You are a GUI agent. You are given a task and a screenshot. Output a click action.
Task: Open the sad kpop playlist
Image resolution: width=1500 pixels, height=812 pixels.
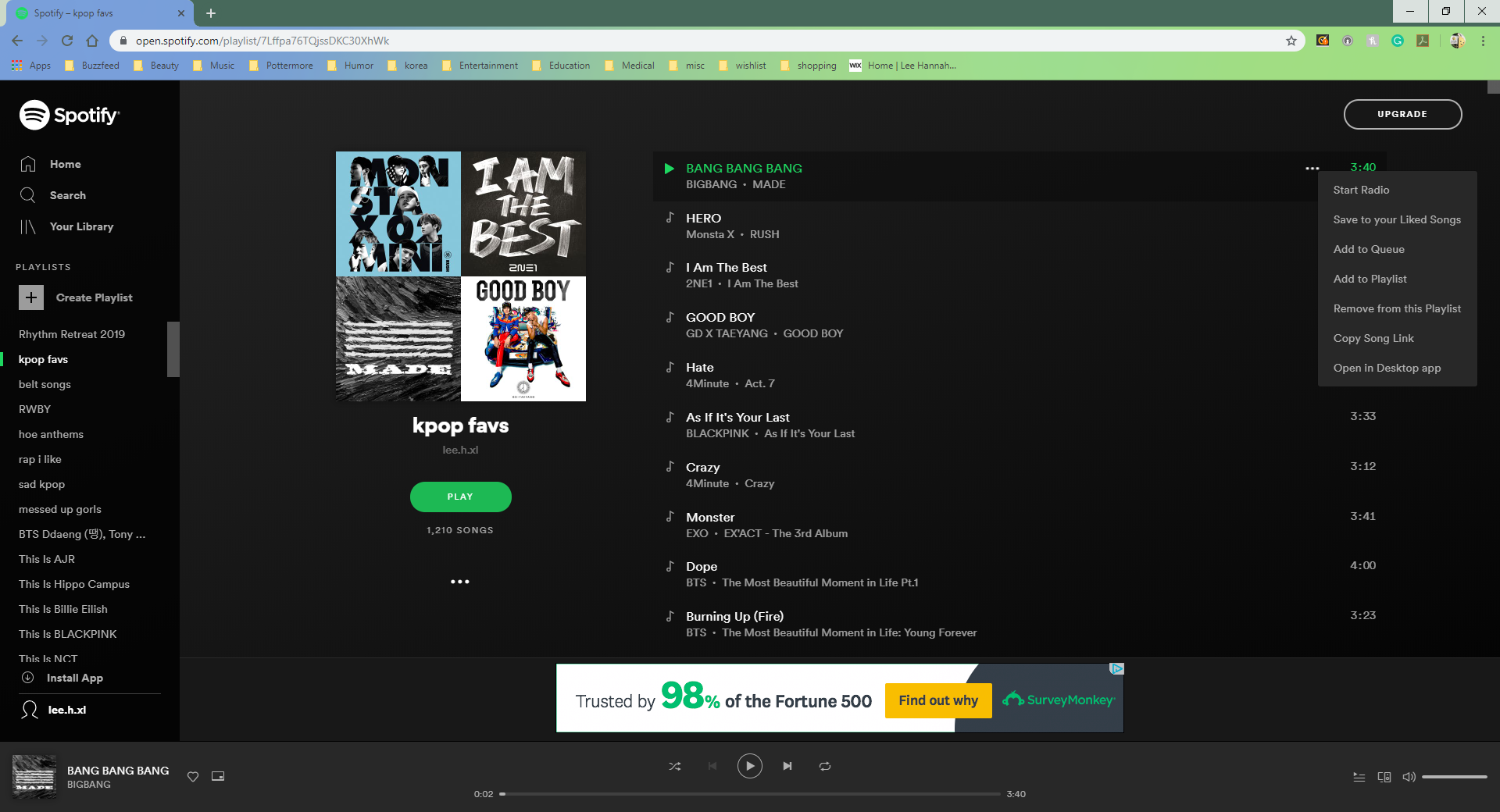click(41, 484)
